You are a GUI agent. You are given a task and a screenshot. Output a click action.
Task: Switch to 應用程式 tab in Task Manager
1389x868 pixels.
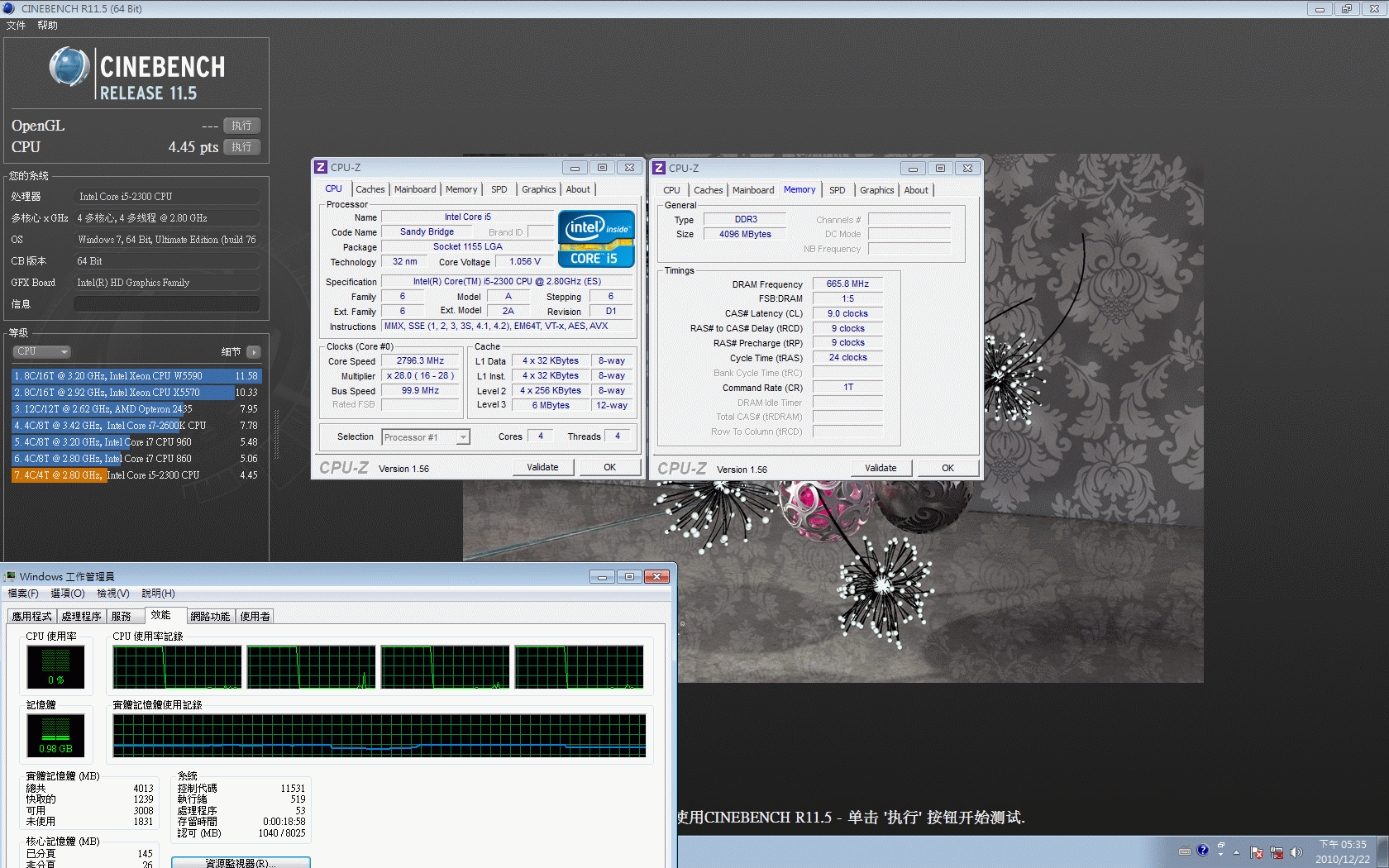point(31,617)
